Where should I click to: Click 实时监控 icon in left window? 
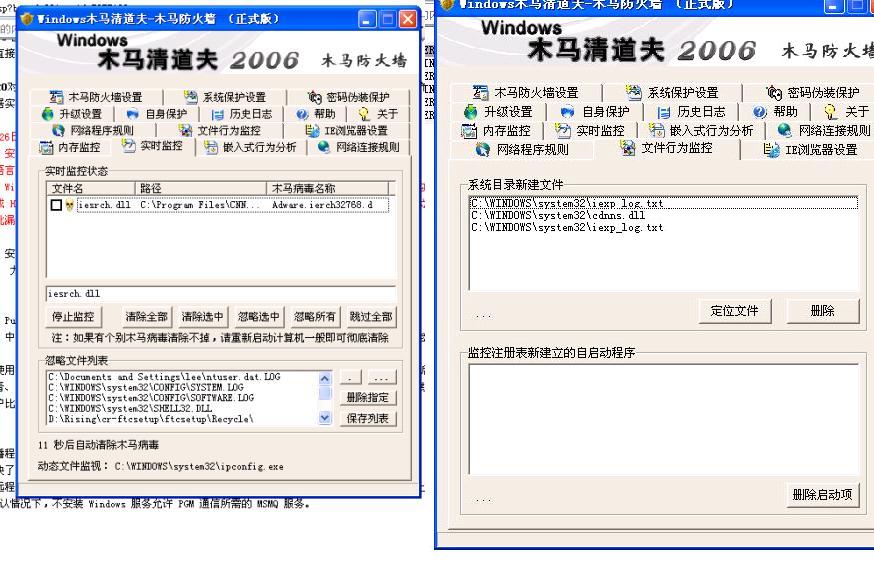click(129, 146)
